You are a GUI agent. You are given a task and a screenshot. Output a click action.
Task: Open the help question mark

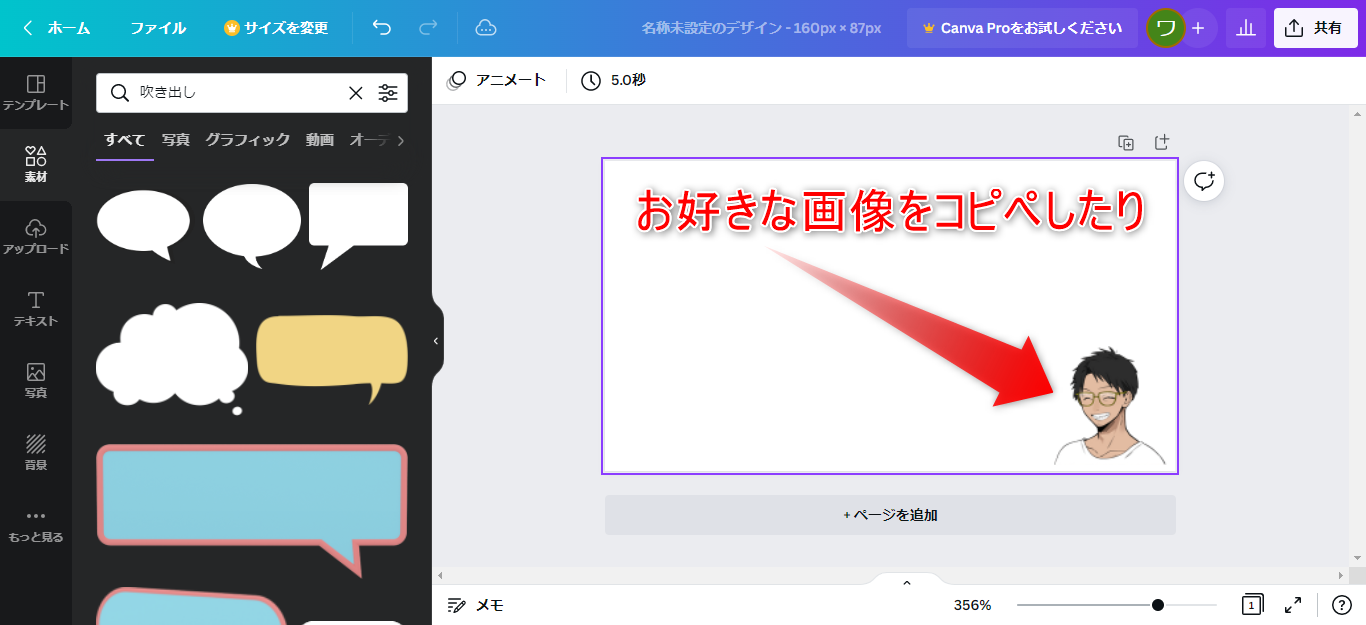click(1342, 605)
